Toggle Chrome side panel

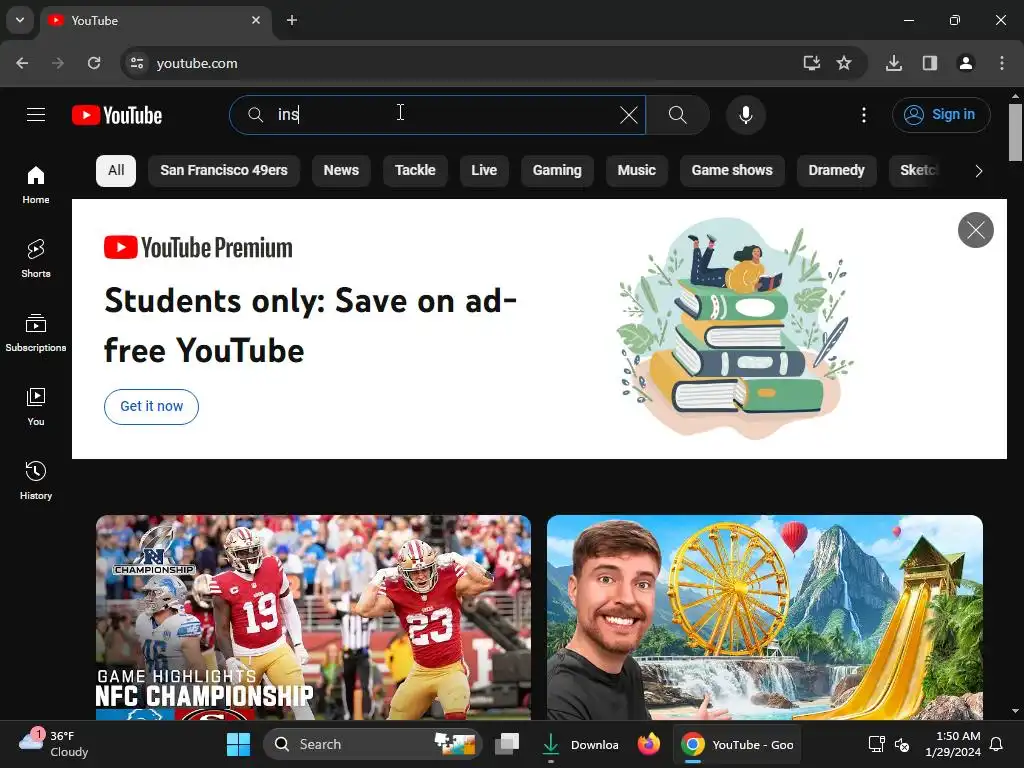pos(930,63)
